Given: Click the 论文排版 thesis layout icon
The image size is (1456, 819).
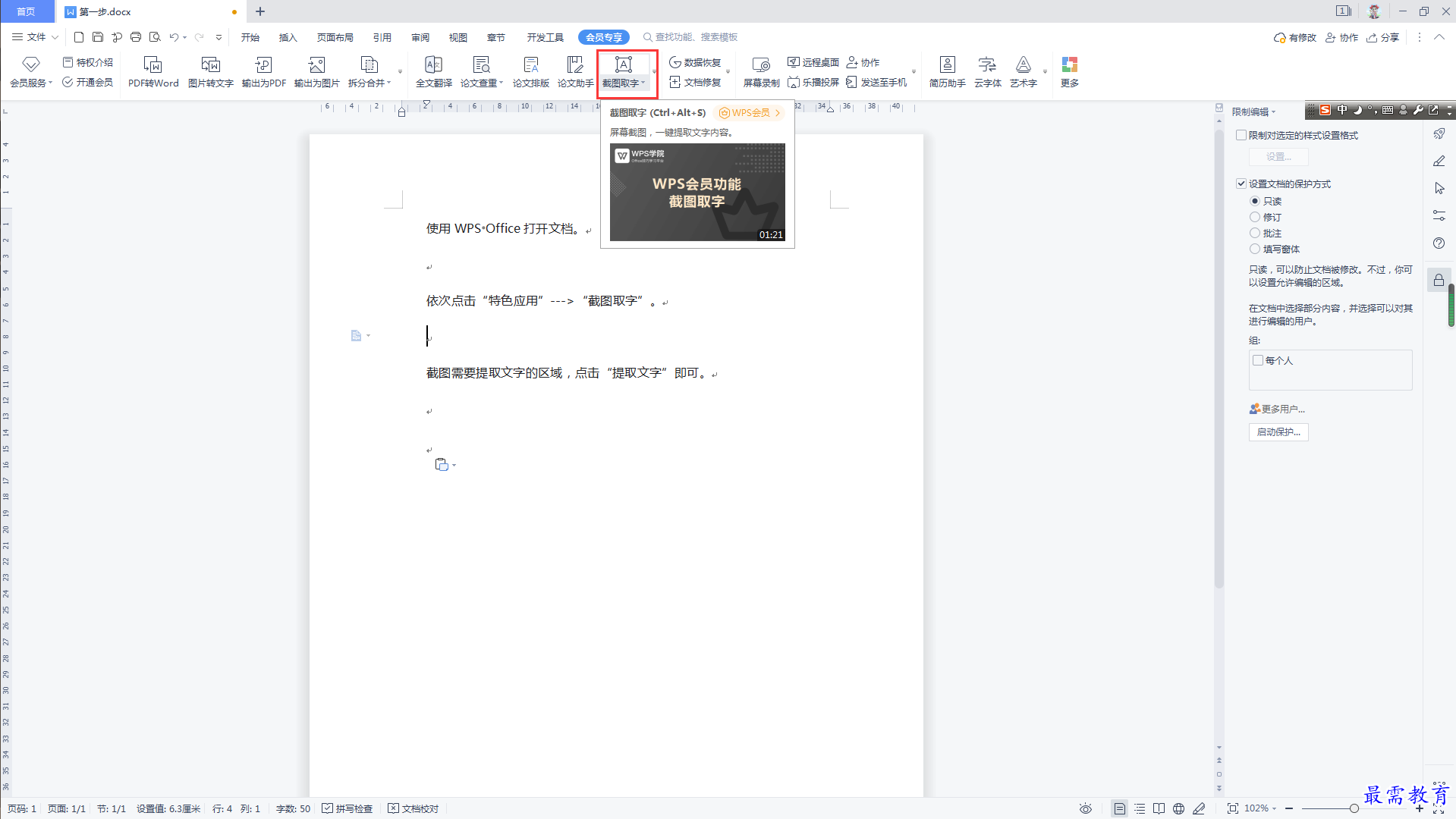Looking at the screenshot, I should [530, 65].
